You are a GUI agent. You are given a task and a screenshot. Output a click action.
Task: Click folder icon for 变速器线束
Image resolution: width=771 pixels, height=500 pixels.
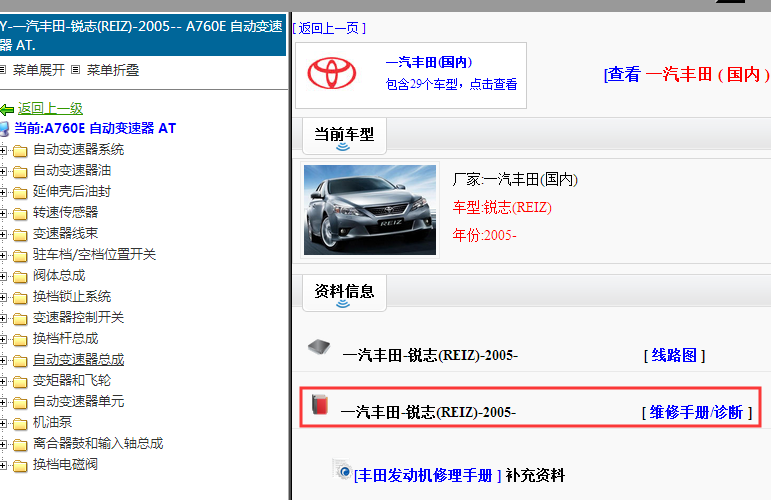click(20, 235)
